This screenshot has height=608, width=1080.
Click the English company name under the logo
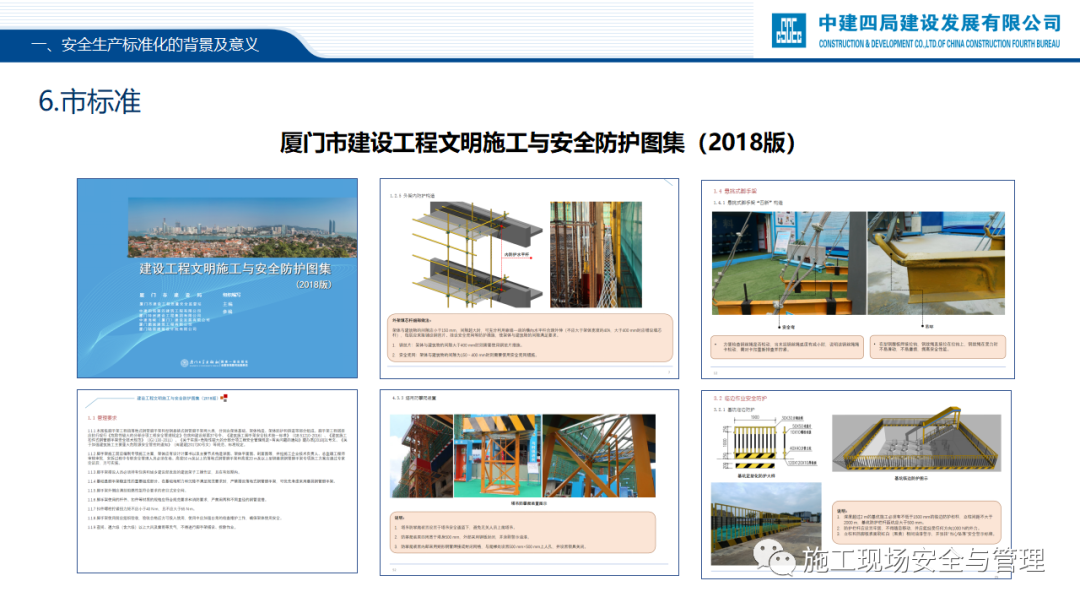click(939, 44)
